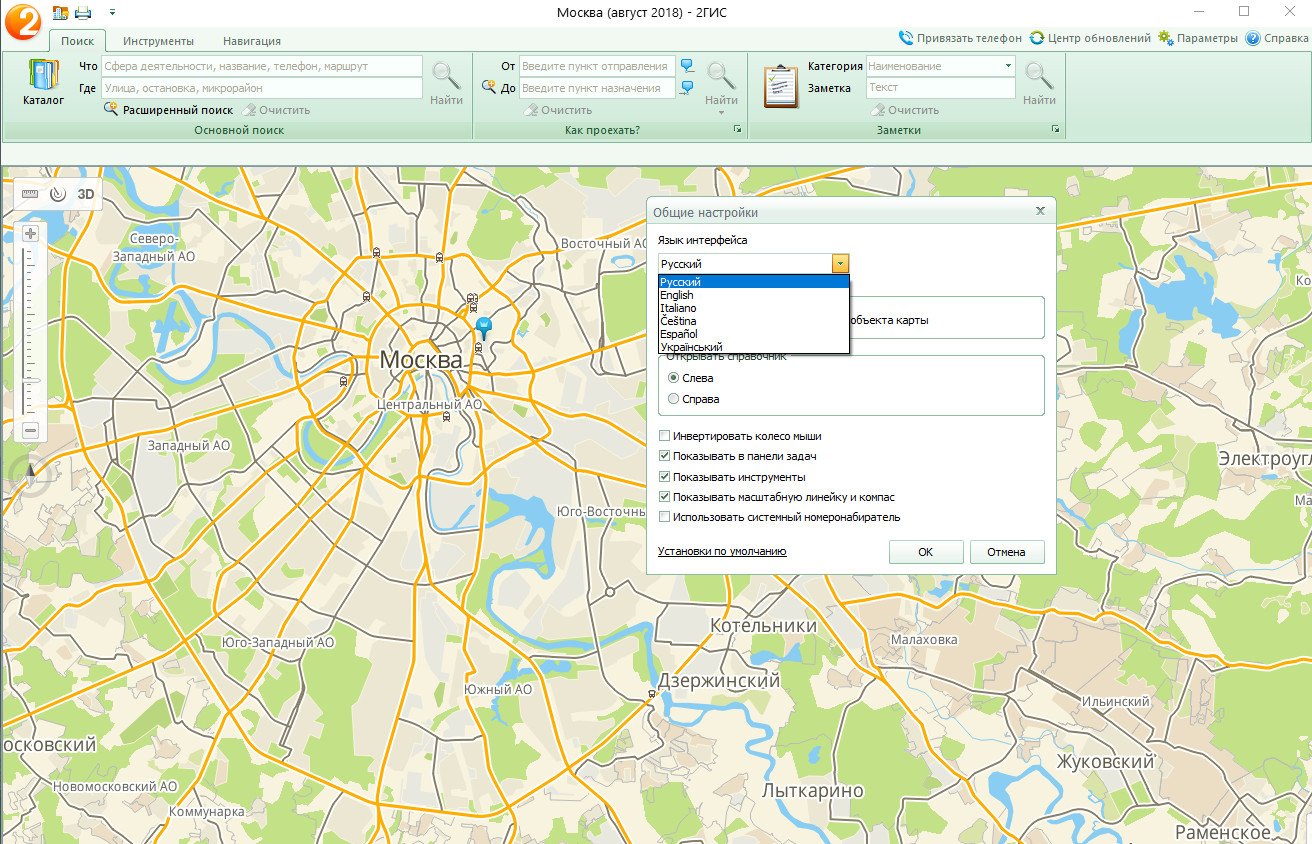Click Установки по умолчанию link
The height and width of the screenshot is (844, 1312).
(x=722, y=551)
